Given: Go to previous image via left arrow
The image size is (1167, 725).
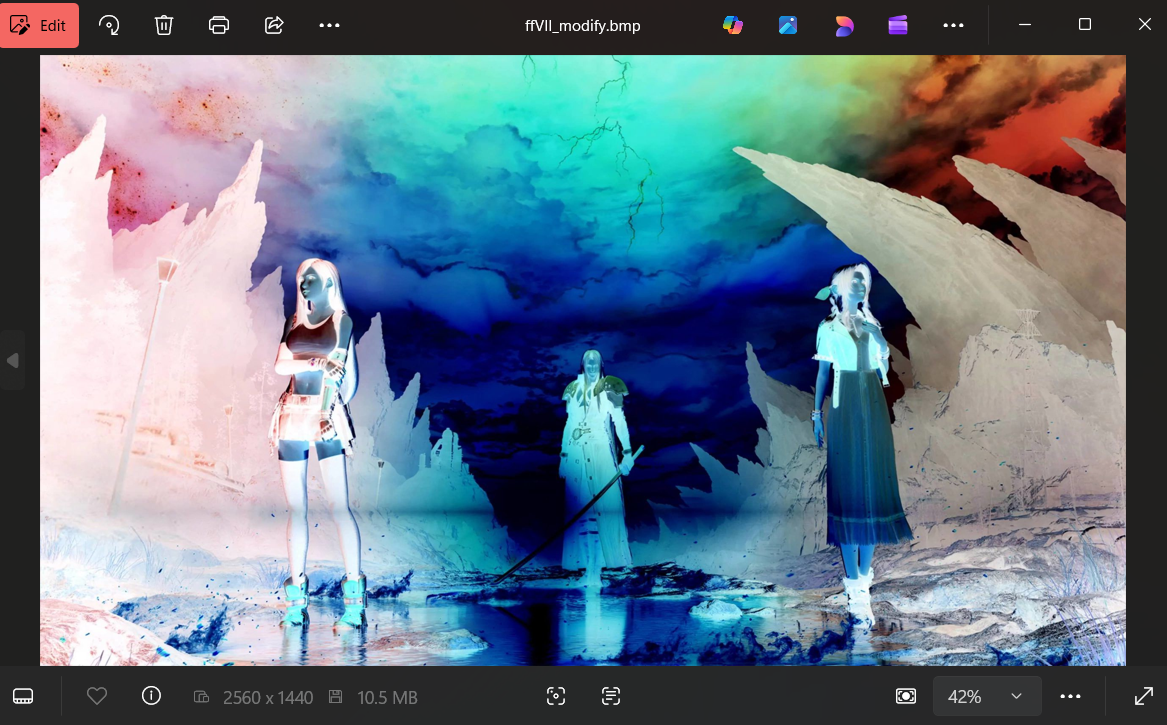Looking at the screenshot, I should coord(12,360).
